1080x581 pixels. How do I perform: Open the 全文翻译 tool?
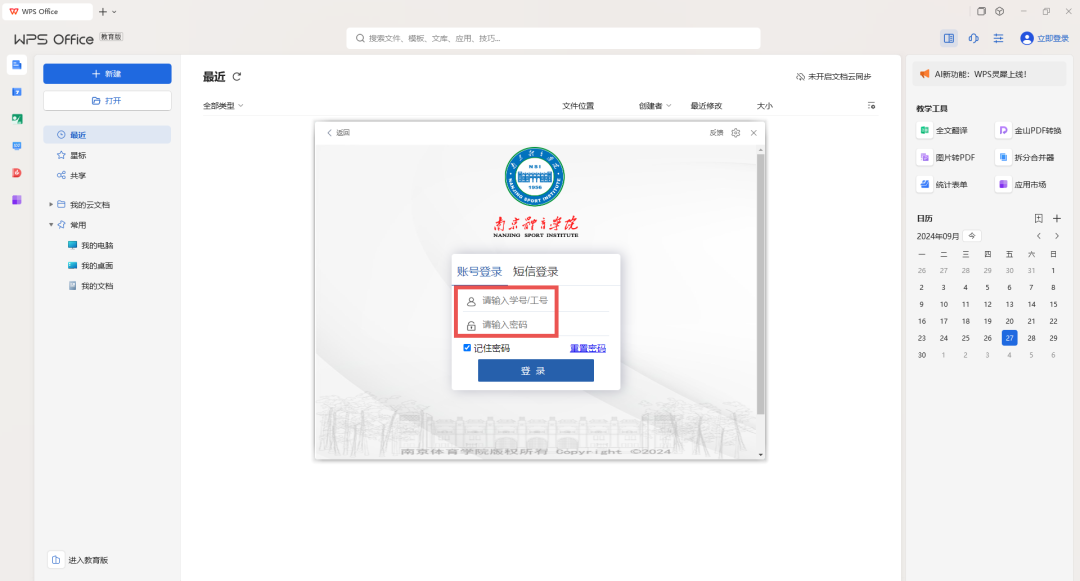(943, 130)
